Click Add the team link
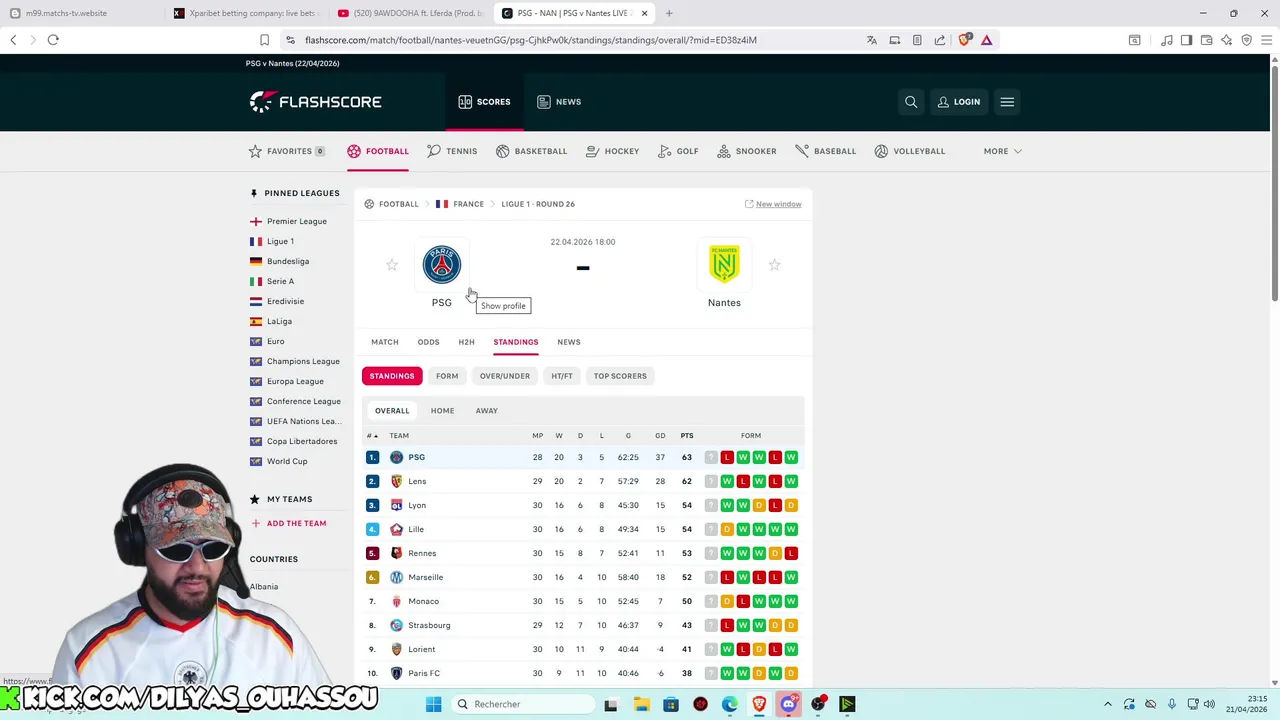 click(x=288, y=523)
